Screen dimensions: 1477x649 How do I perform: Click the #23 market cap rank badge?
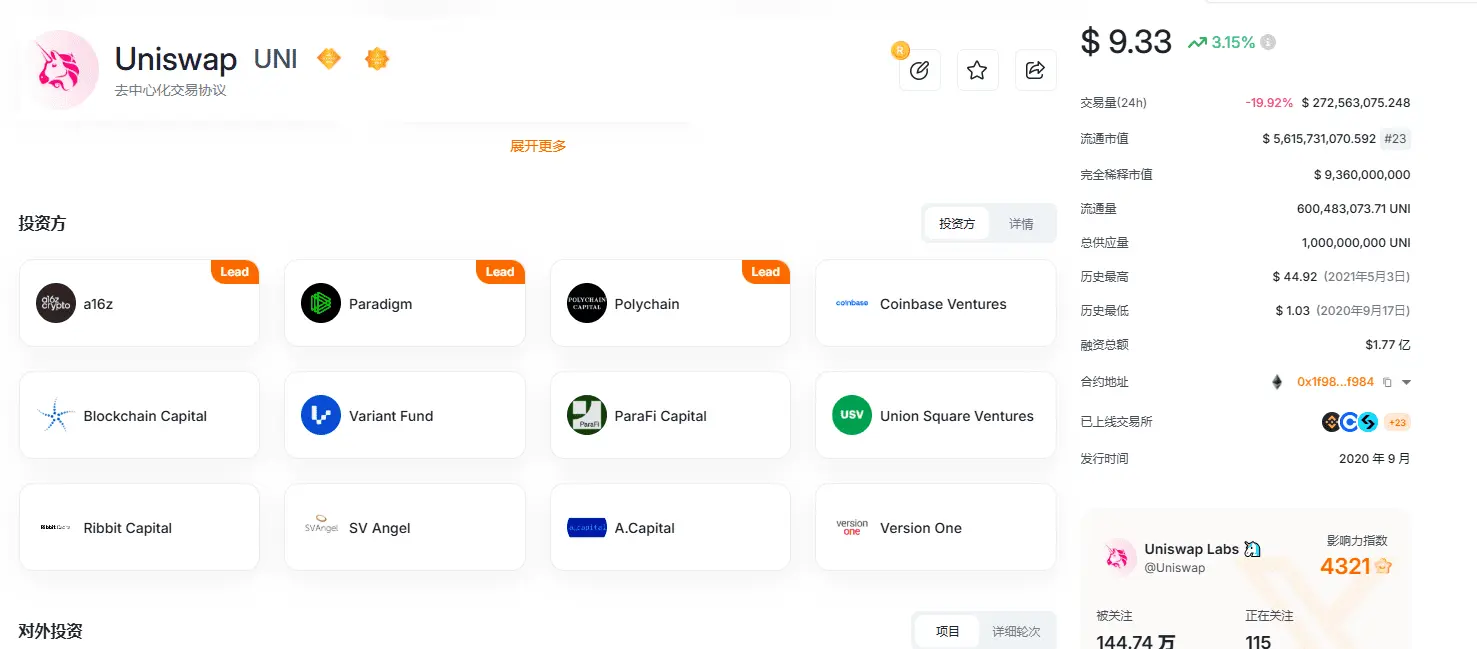point(1395,139)
